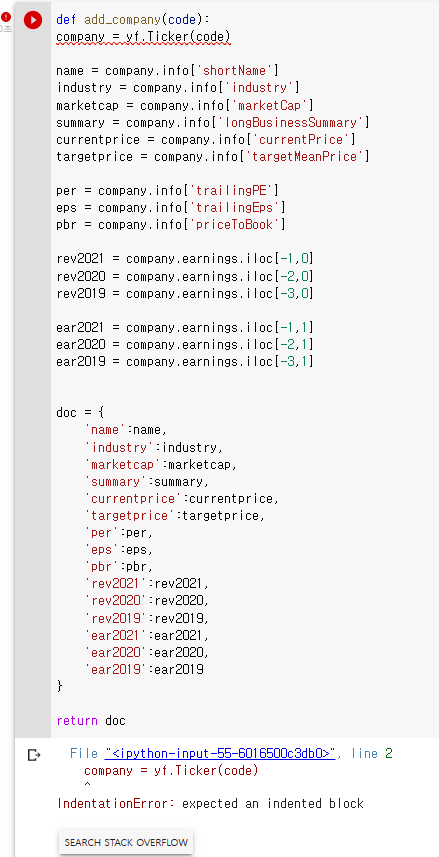
Task: Open the ipython-input-55 traceback link
Action: 219,753
